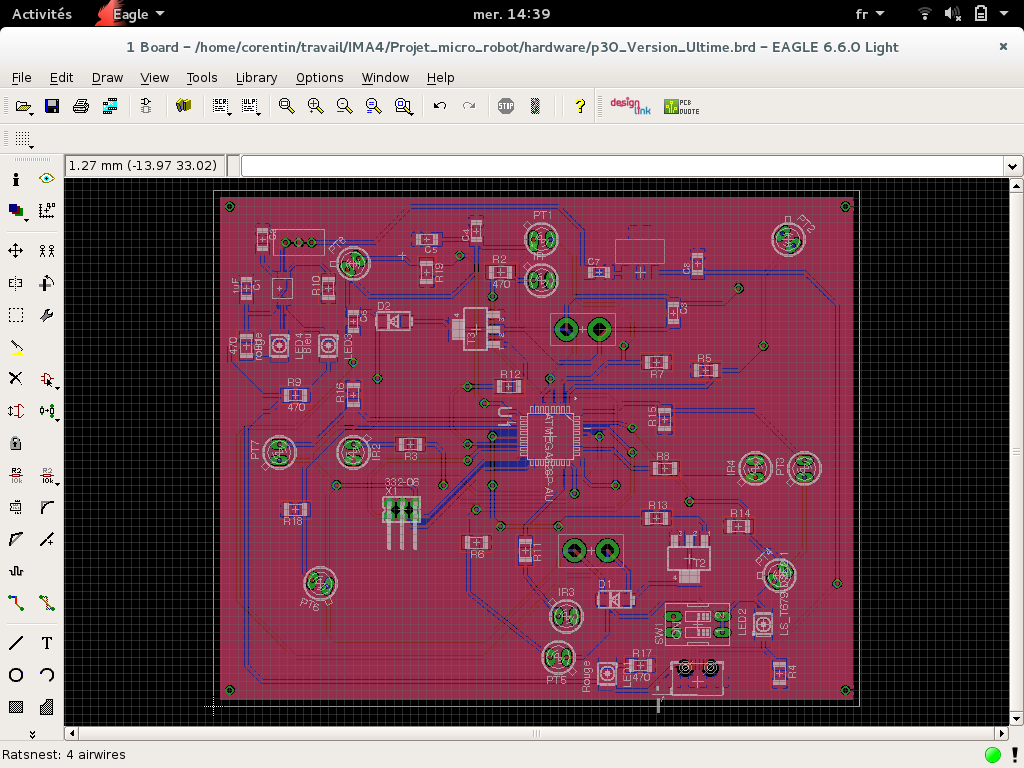Open the grid settings button
The height and width of the screenshot is (768, 1024).
pyautogui.click(x=23, y=139)
